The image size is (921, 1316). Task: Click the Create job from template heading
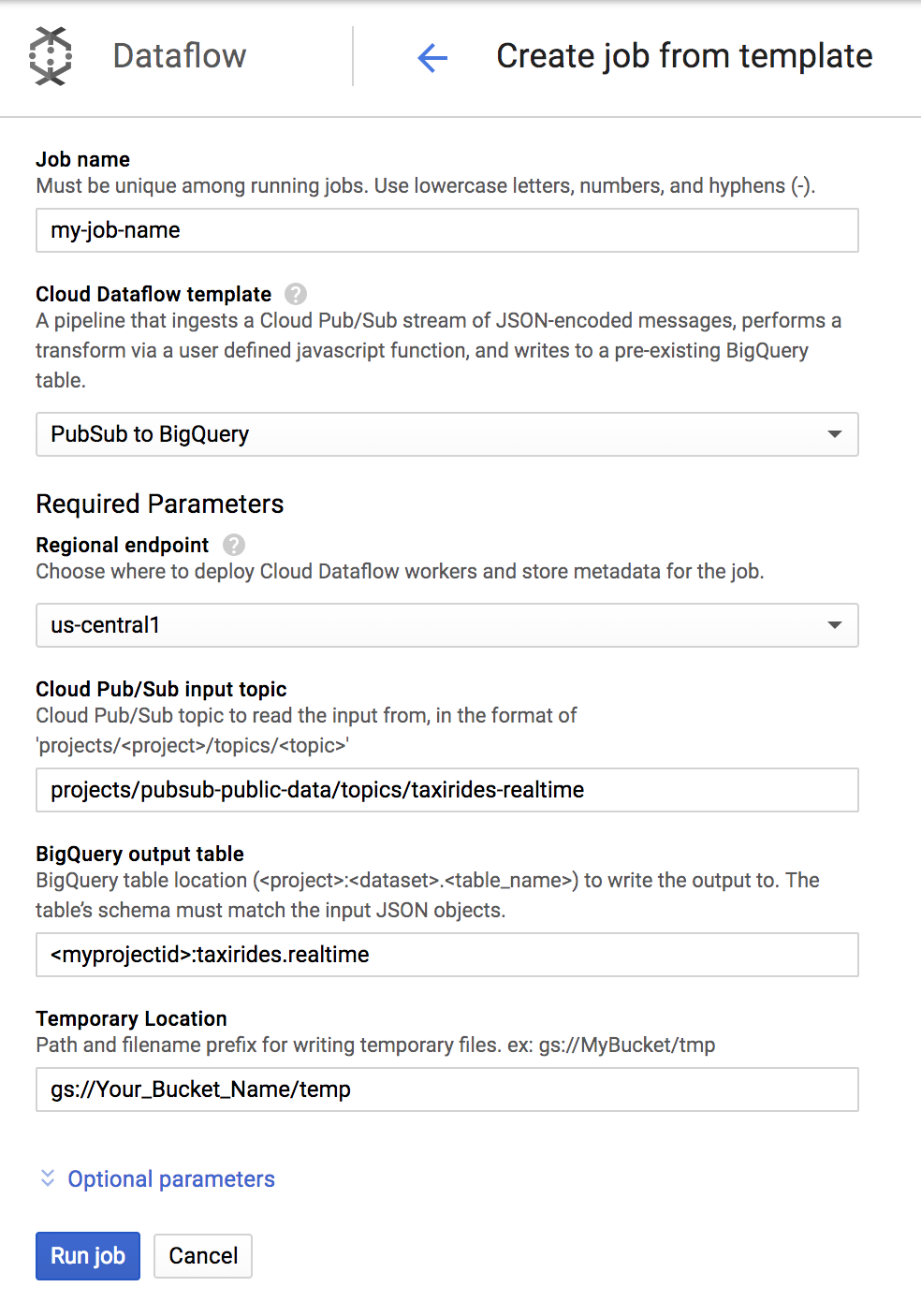[684, 56]
